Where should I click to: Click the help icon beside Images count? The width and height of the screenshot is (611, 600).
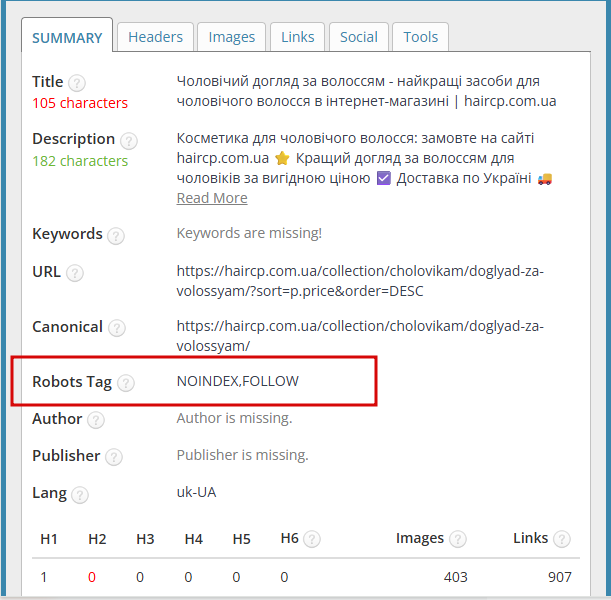click(x=457, y=540)
